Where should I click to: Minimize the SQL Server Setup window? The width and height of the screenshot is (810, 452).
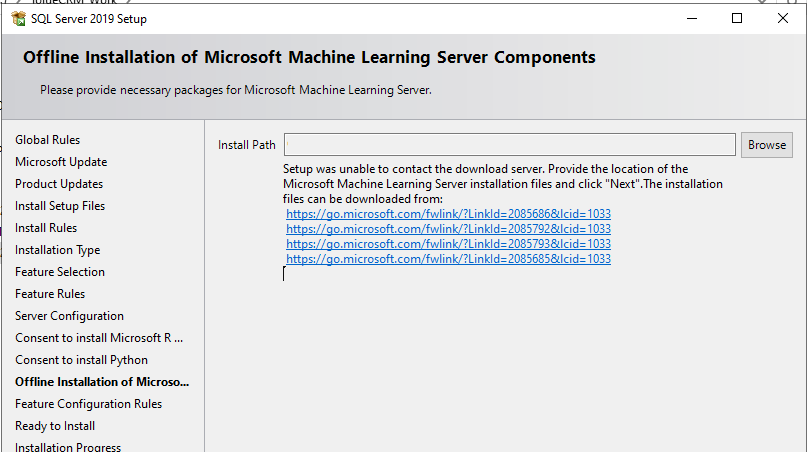click(692, 19)
